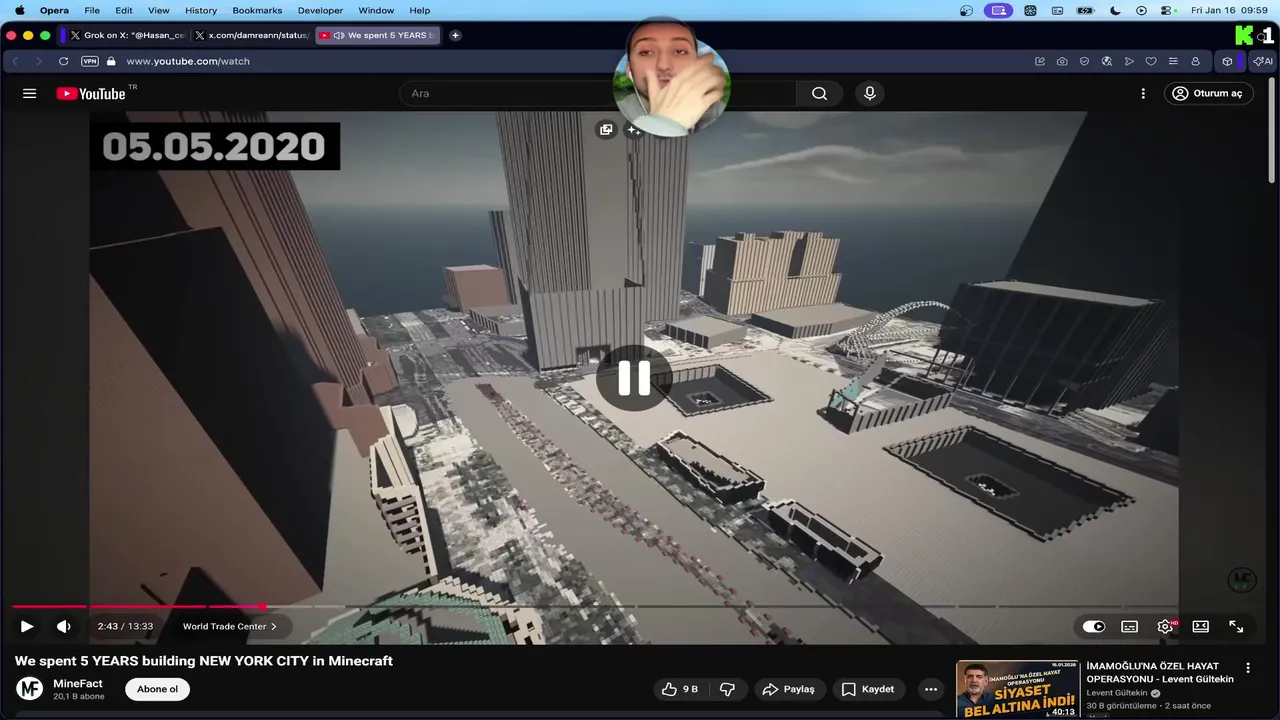Open more actions ellipsis below video

[931, 689]
